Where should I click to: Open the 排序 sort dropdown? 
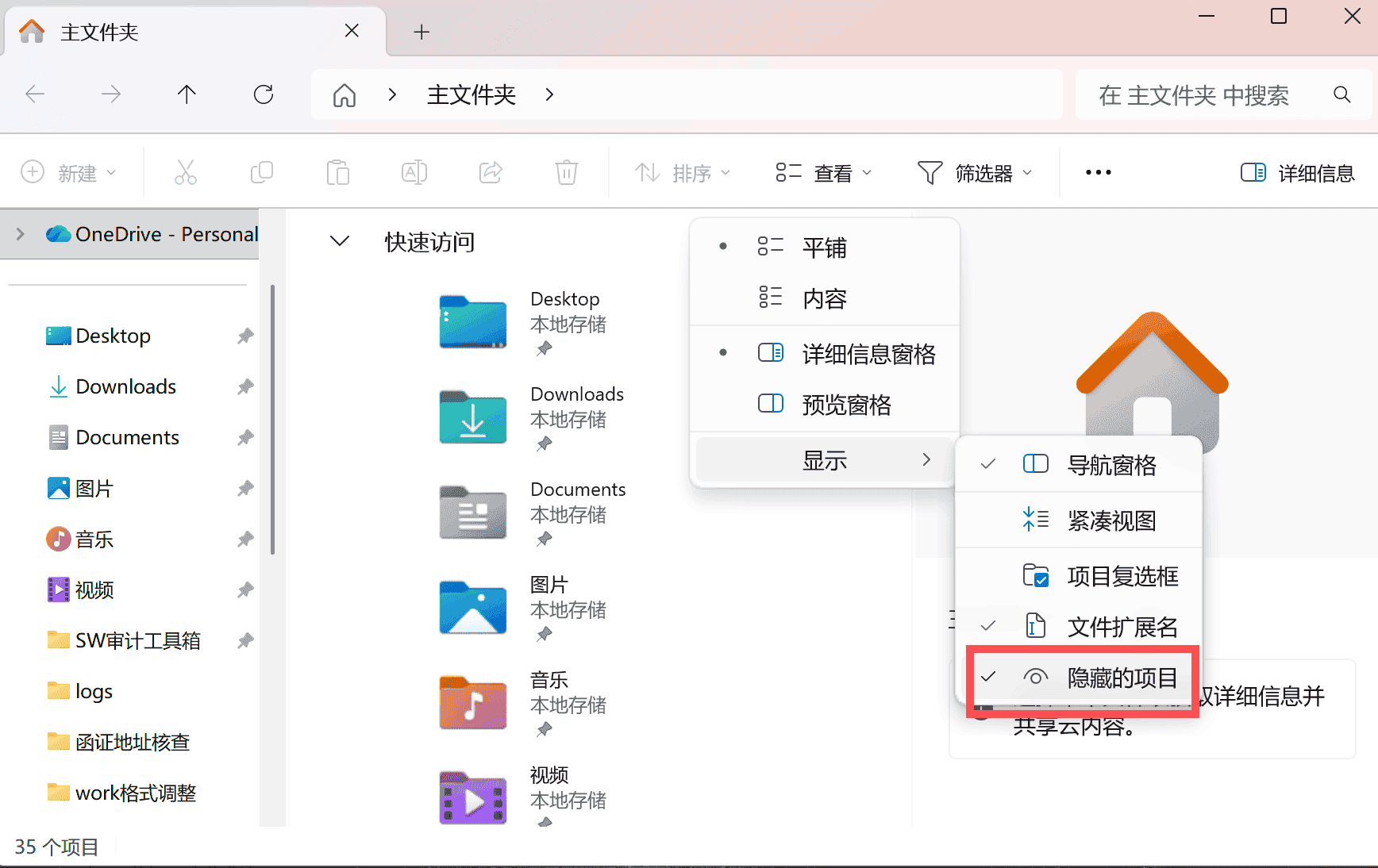(x=683, y=172)
